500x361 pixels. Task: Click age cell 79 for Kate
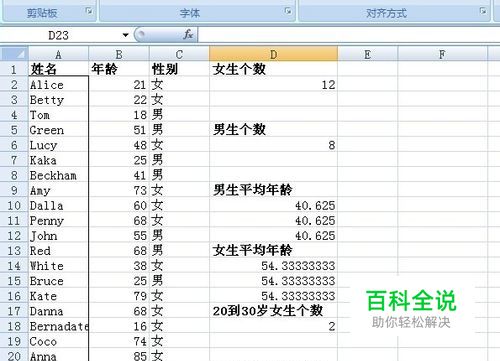click(119, 296)
